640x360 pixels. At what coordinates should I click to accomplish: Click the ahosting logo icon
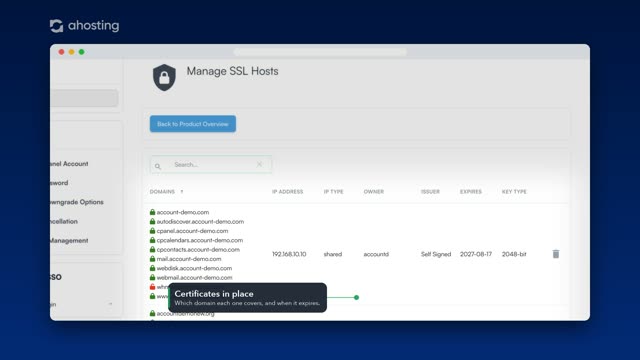56,26
